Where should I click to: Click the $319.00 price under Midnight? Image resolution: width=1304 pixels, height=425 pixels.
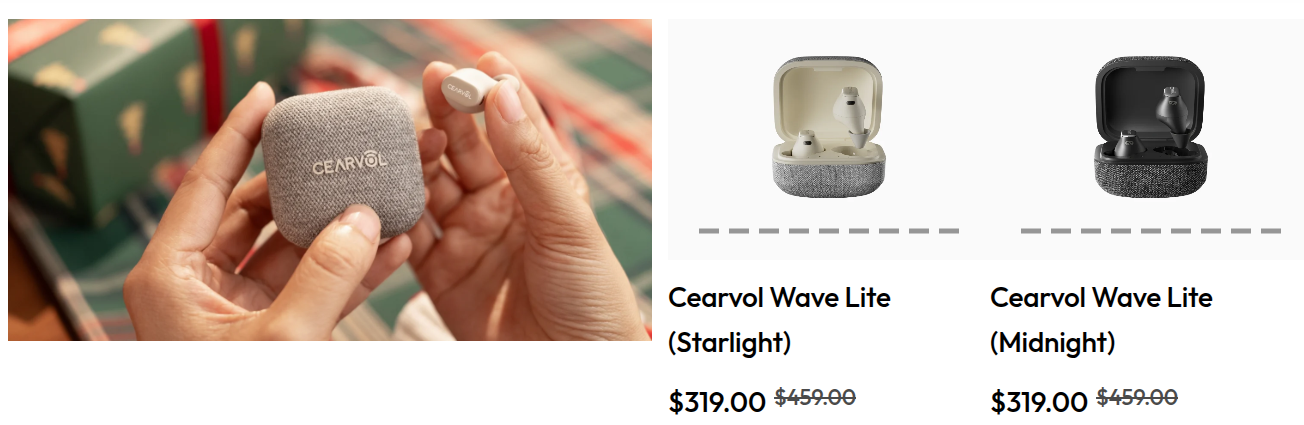[x=1039, y=401]
